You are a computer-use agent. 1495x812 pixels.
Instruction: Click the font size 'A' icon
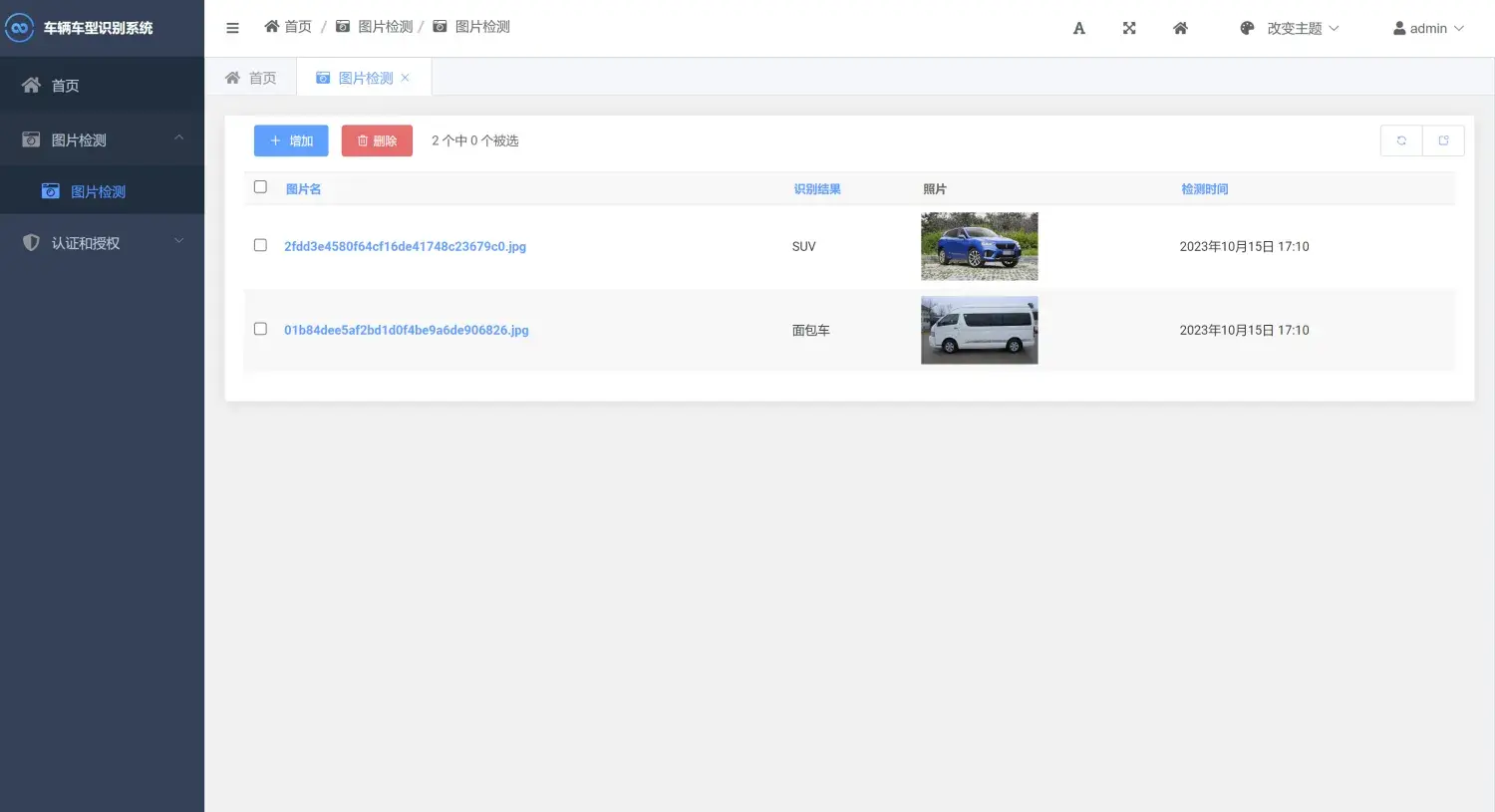tap(1078, 28)
